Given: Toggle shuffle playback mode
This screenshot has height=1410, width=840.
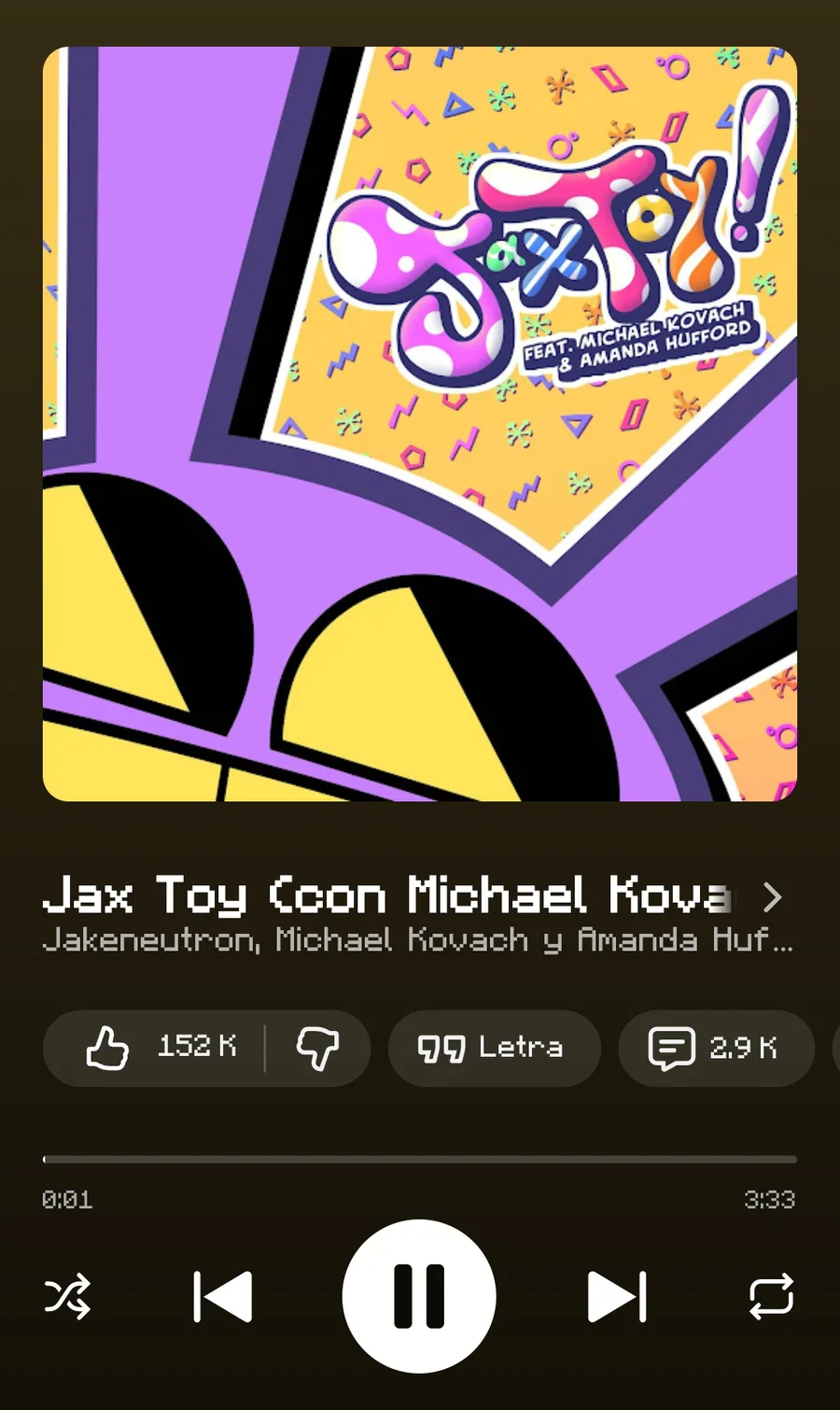Looking at the screenshot, I should click(x=68, y=1296).
